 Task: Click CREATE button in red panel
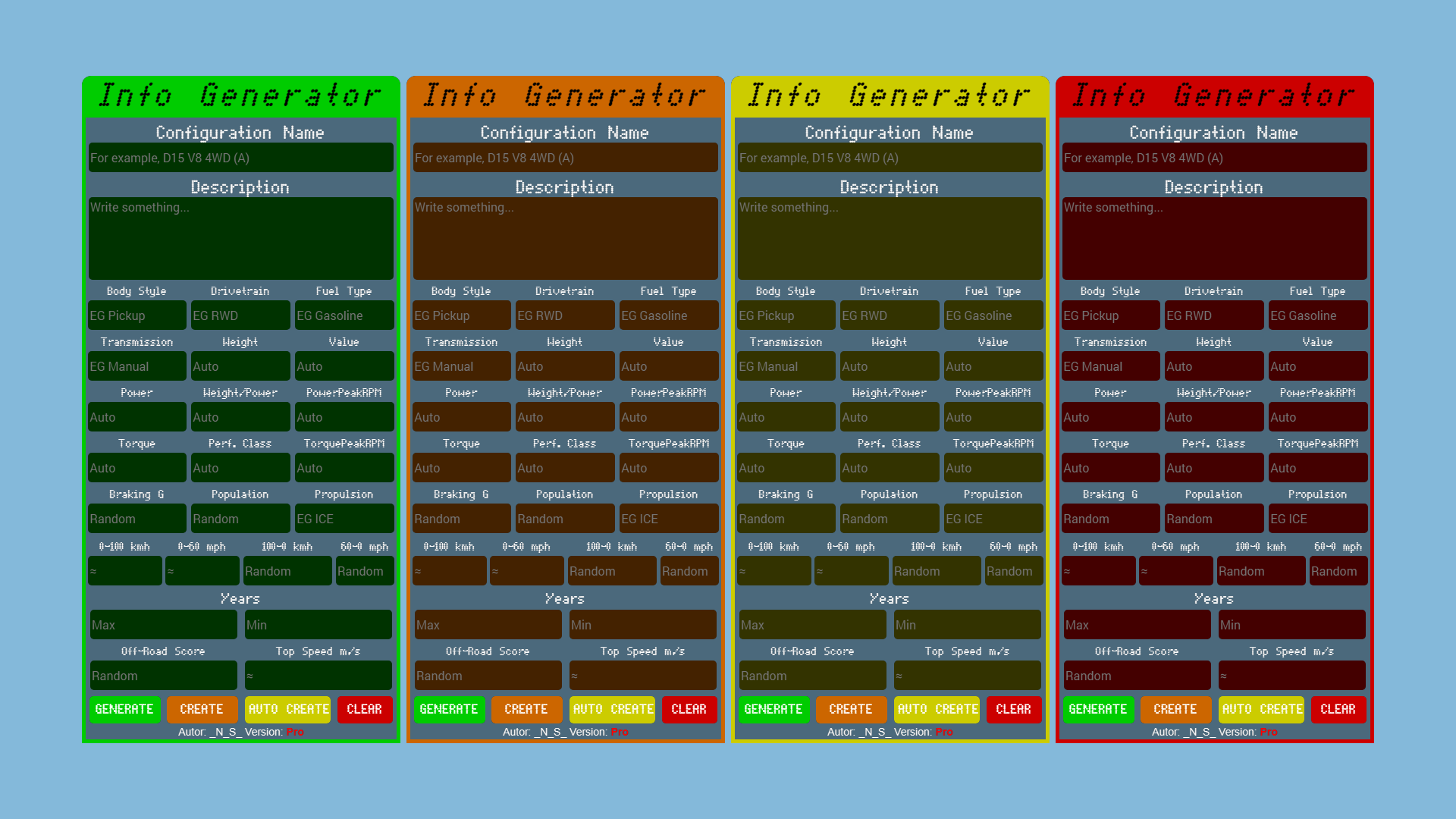1175,709
